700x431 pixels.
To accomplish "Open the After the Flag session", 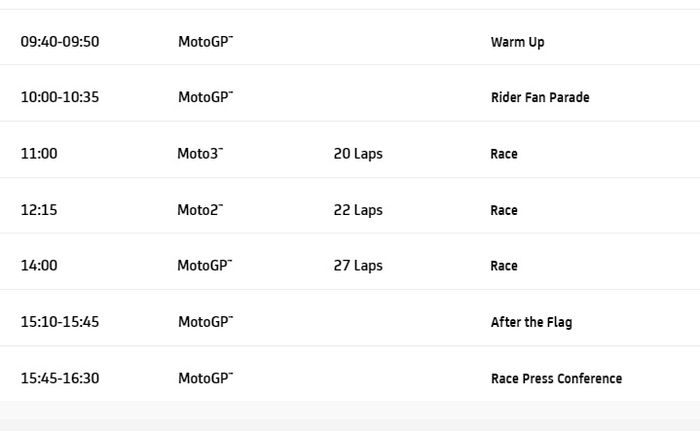I will [x=531, y=322].
